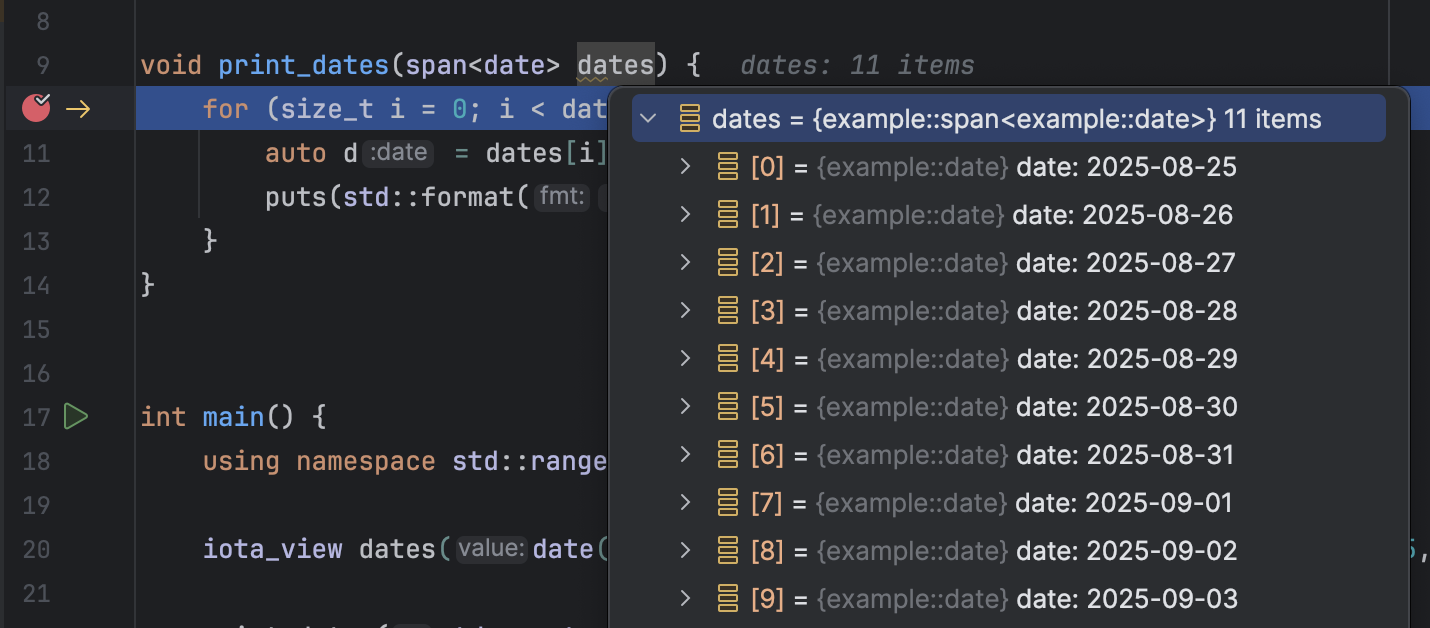
Task: Click line number 17 in the gutter
Action: point(36,416)
